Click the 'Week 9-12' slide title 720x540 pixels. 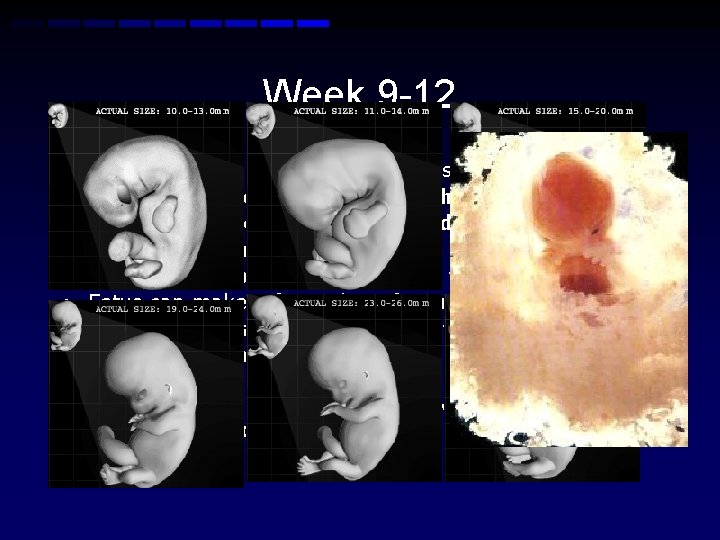[x=359, y=90]
